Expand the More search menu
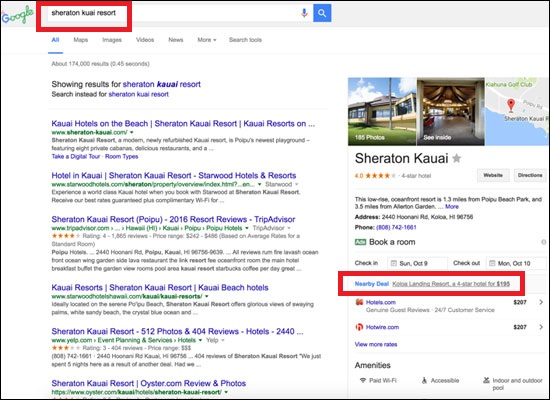The width and height of the screenshot is (550, 400). [207, 40]
